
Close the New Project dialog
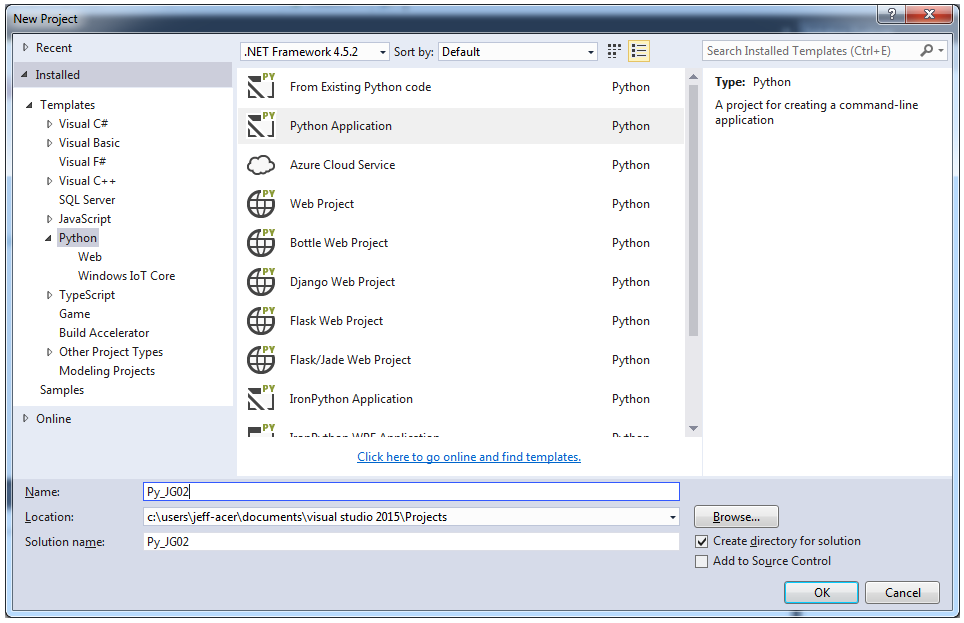(x=929, y=14)
